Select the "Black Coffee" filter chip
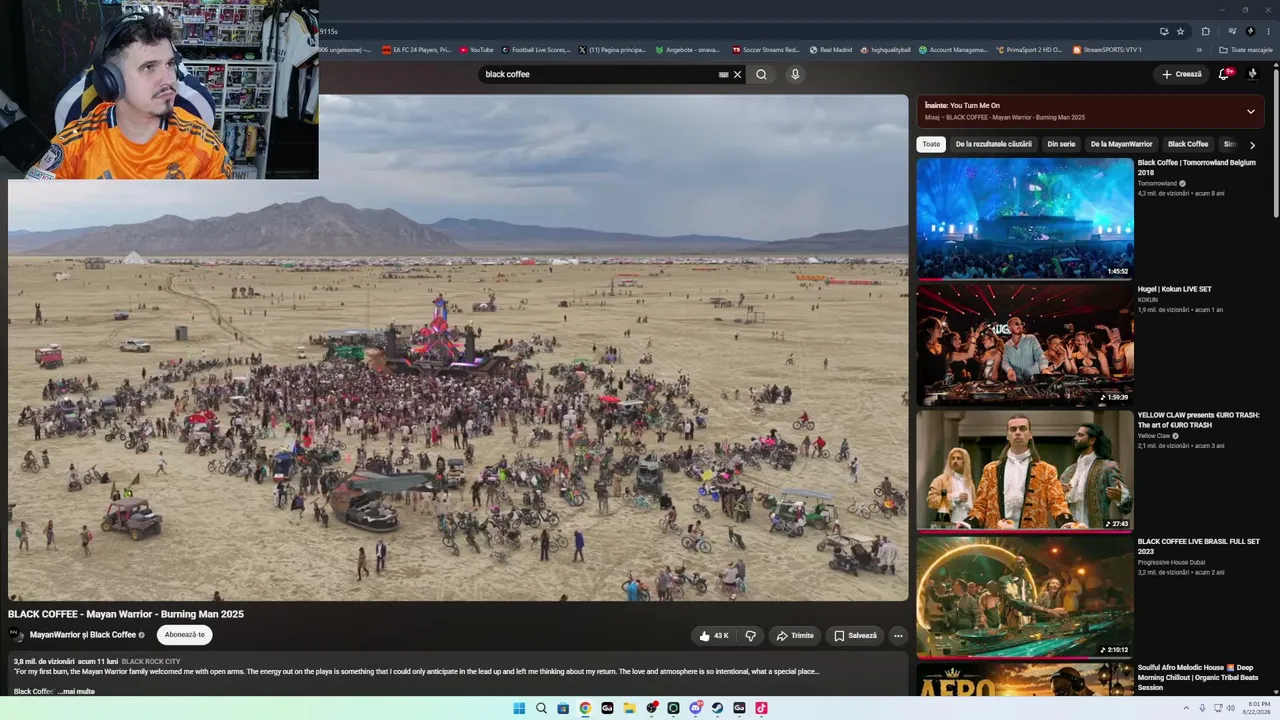Image resolution: width=1280 pixels, height=720 pixels. [x=1188, y=144]
